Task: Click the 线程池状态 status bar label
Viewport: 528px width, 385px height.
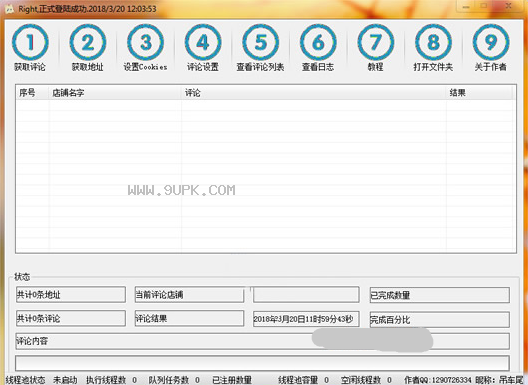Action: pos(26,380)
